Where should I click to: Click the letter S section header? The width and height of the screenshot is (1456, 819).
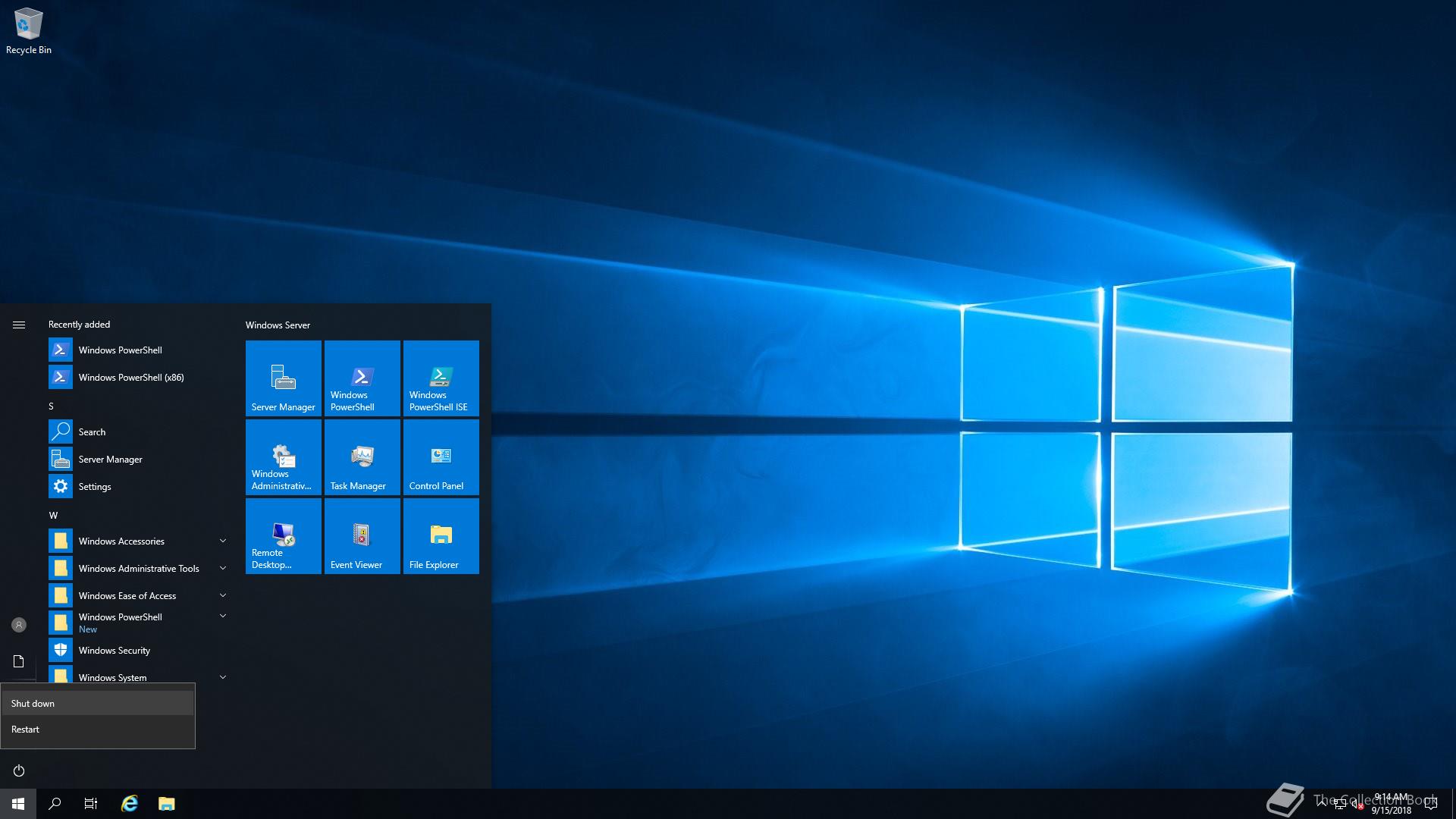52,406
